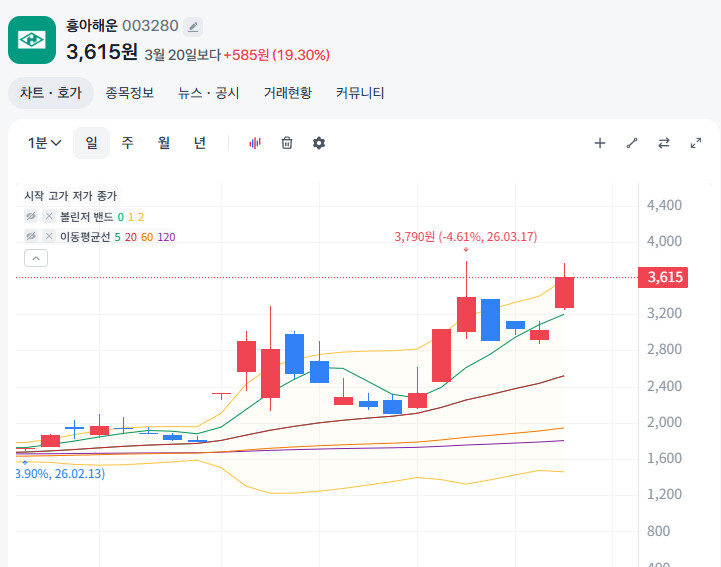
Task: Click the 120 moving average period label
Action: point(166,237)
